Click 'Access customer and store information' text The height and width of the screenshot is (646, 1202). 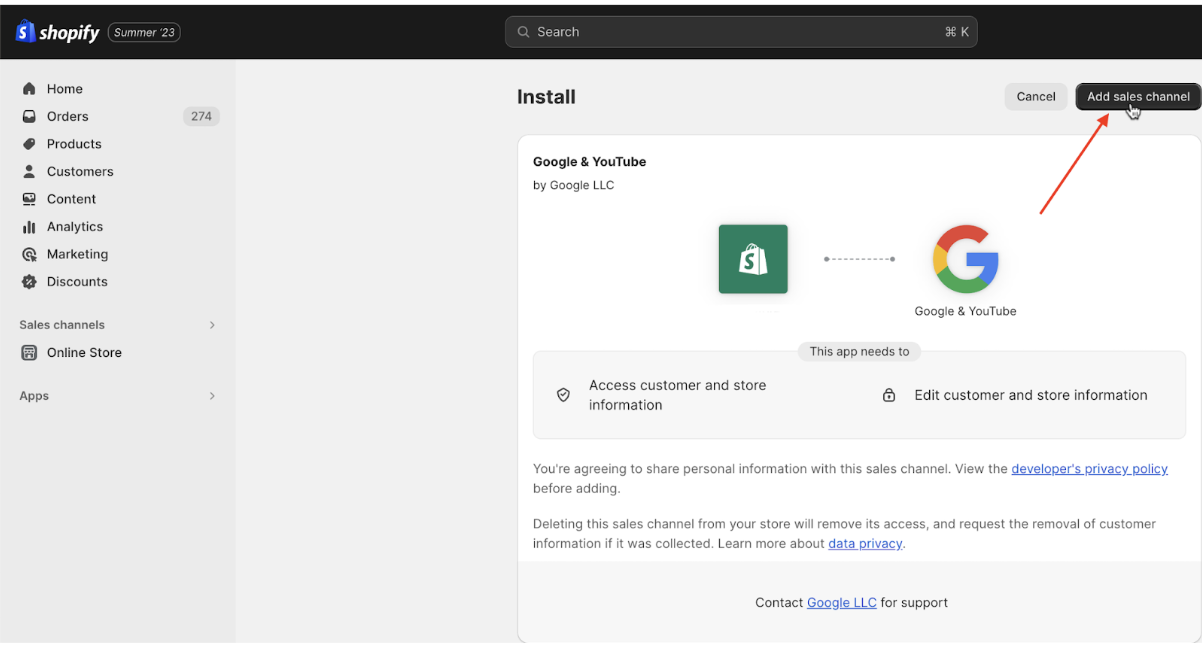point(677,395)
